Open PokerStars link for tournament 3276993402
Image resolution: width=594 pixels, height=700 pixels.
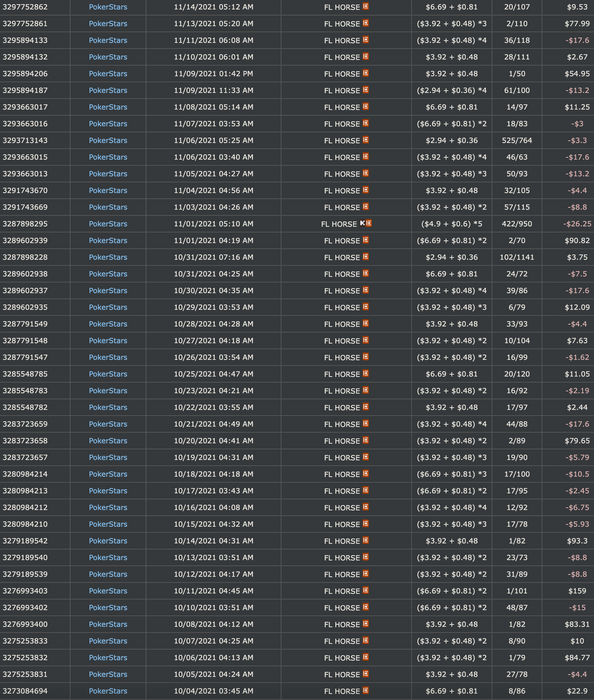pyautogui.click(x=108, y=608)
